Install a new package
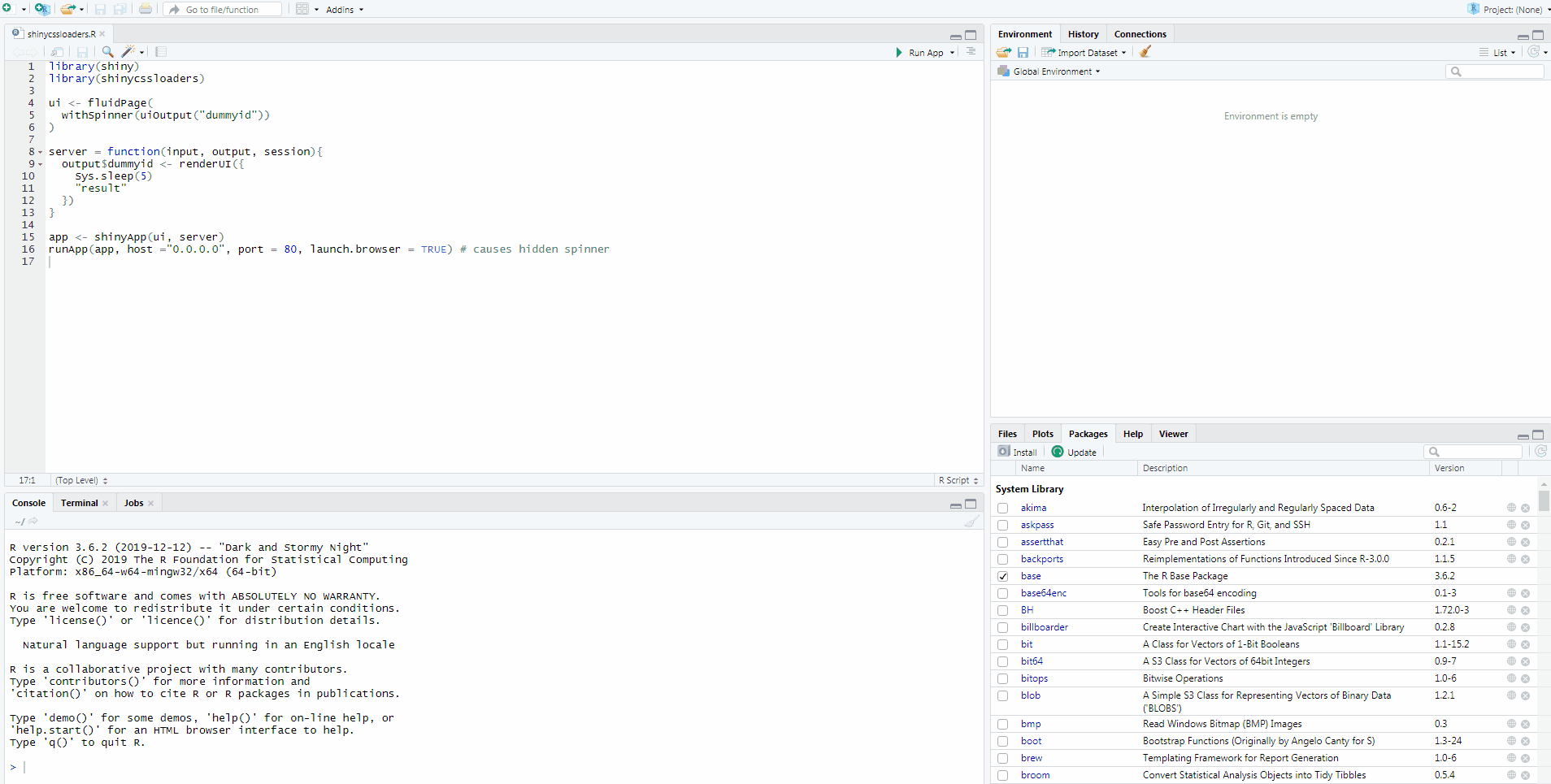 pos(1017,452)
